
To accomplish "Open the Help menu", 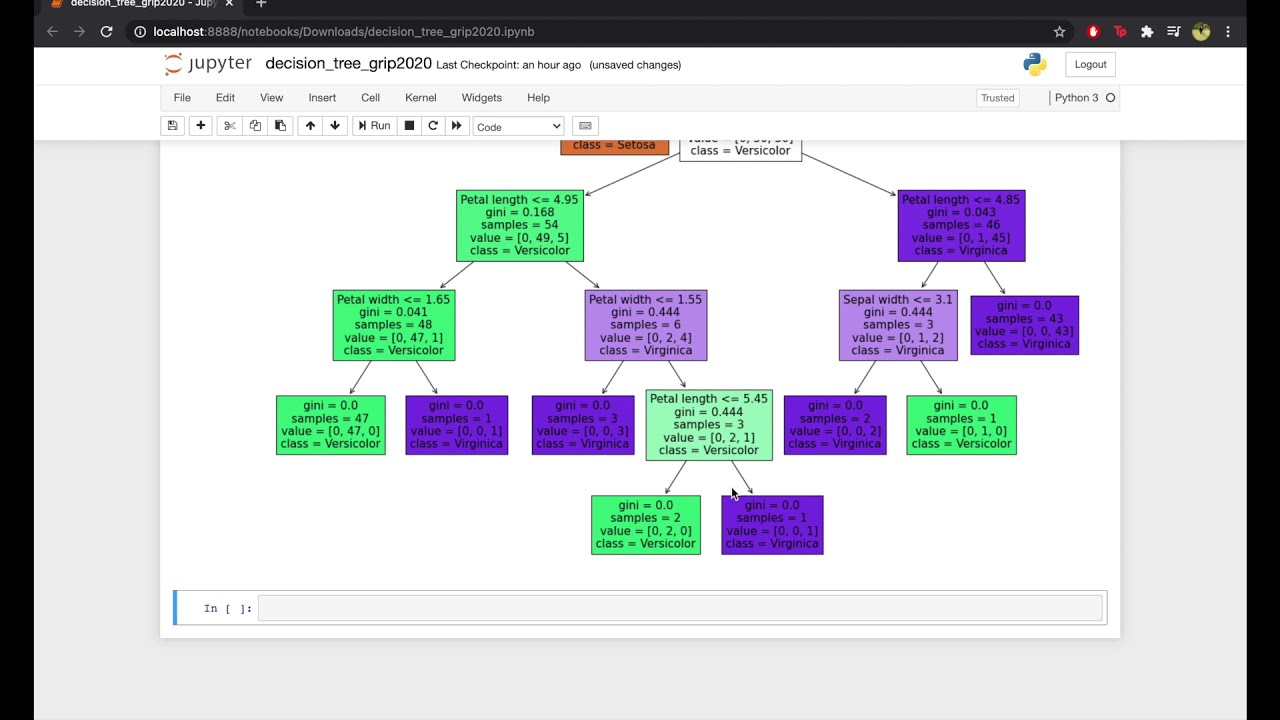I will click(x=538, y=98).
